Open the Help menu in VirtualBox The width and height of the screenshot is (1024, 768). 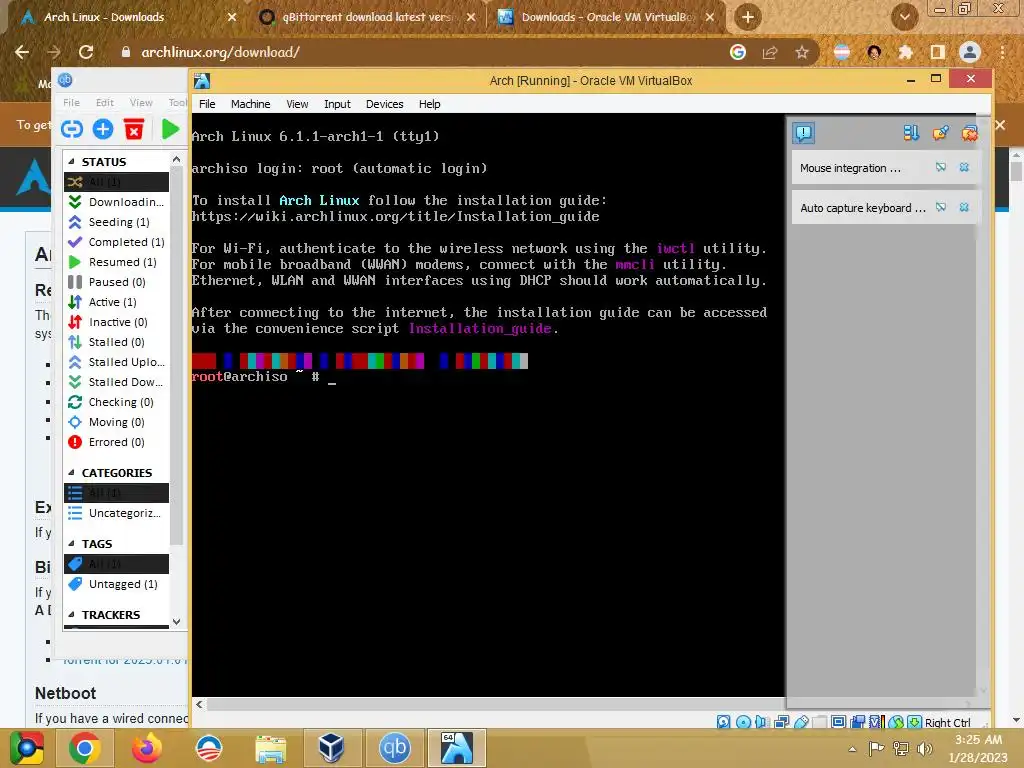429,104
